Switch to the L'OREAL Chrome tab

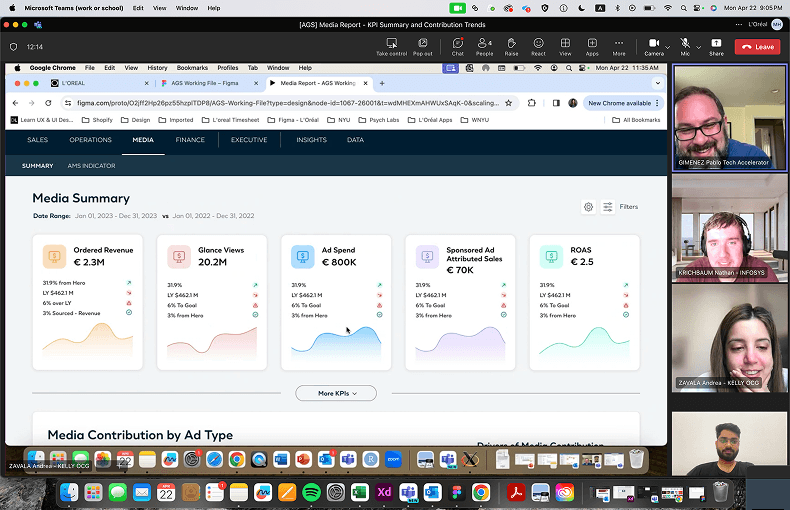(100, 83)
